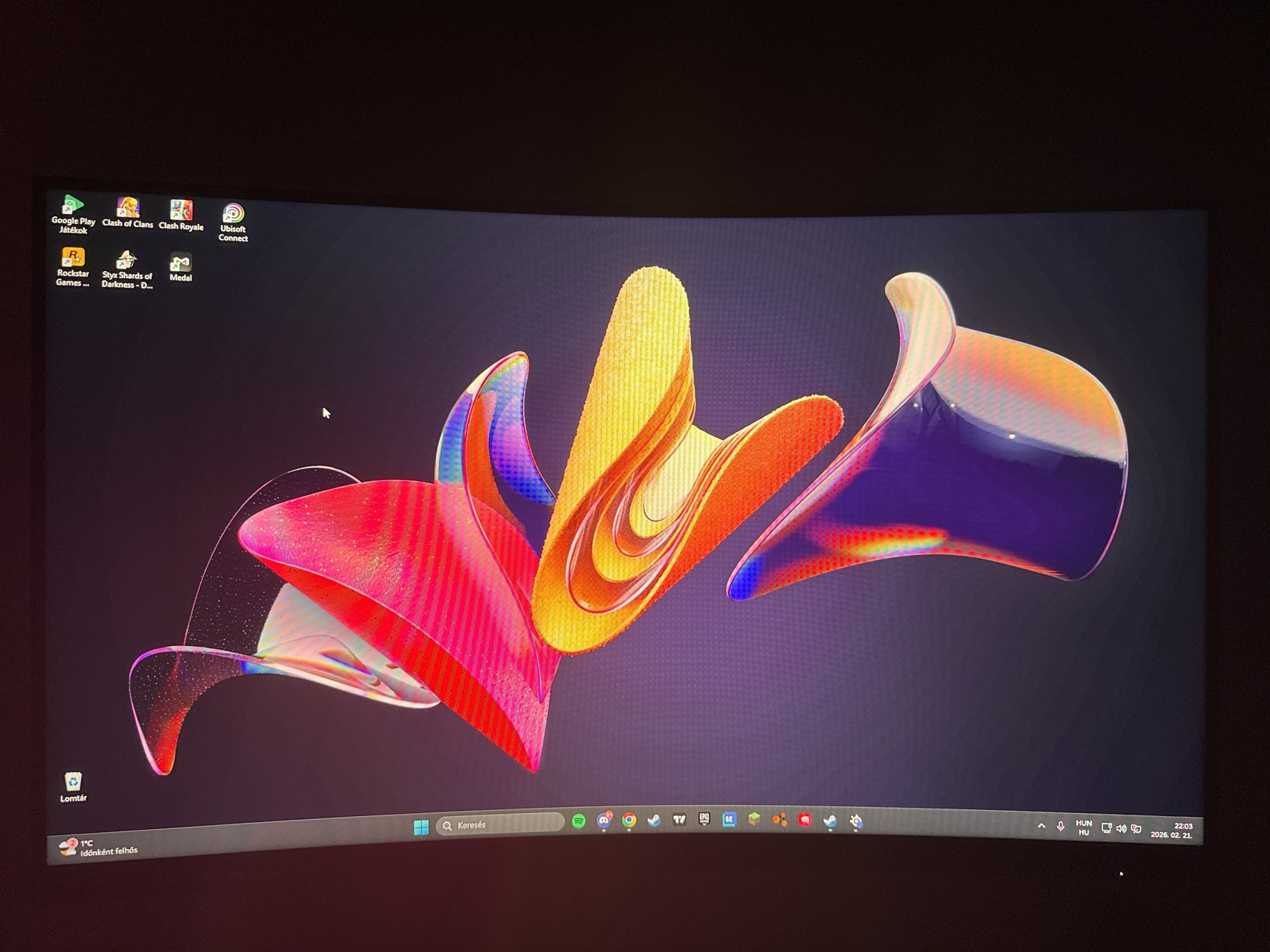Select the Clash Royale desktop icon
This screenshot has height=952, width=1270.
click(181, 215)
